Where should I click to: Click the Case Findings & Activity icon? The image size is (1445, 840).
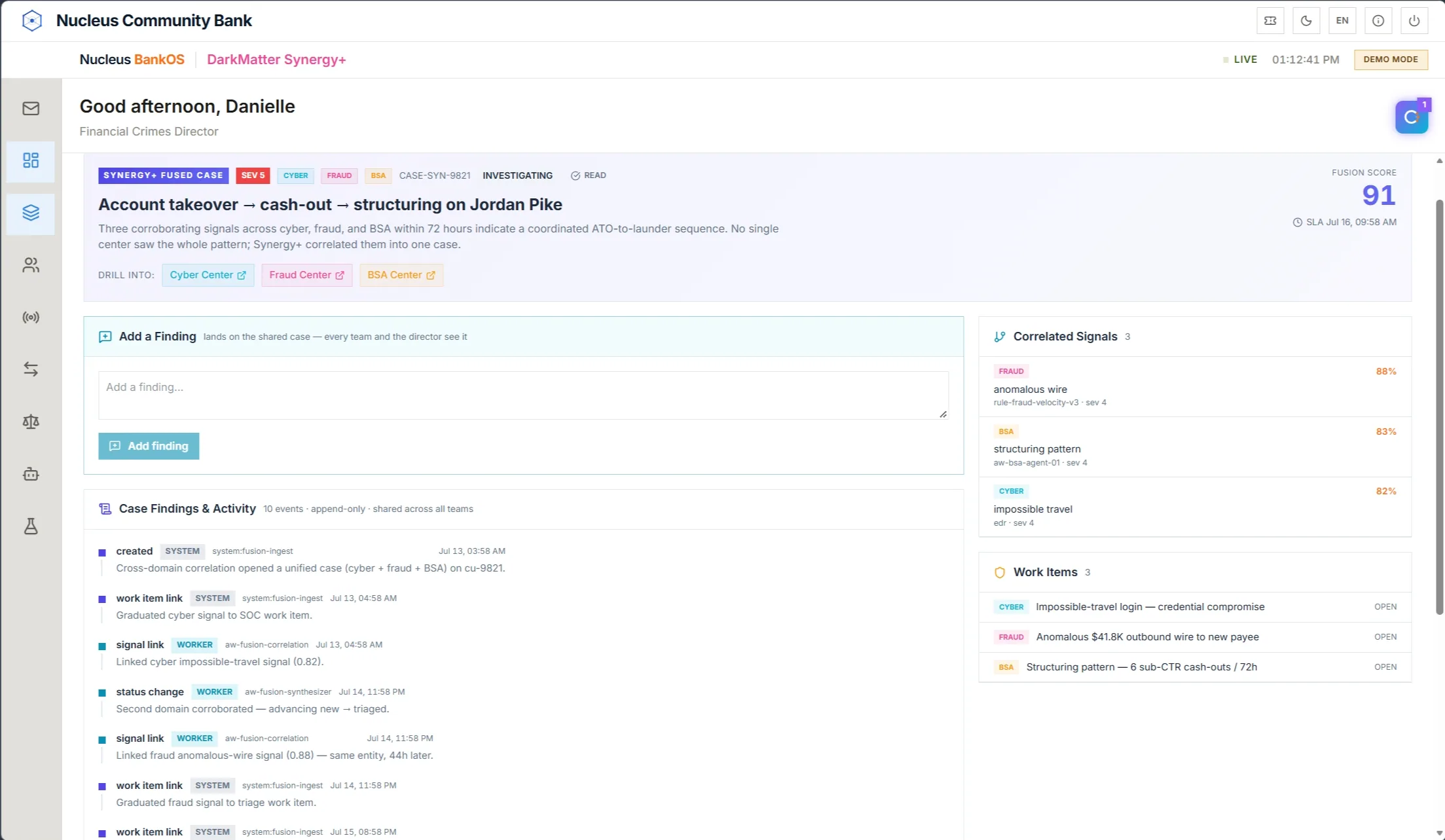[105, 509]
